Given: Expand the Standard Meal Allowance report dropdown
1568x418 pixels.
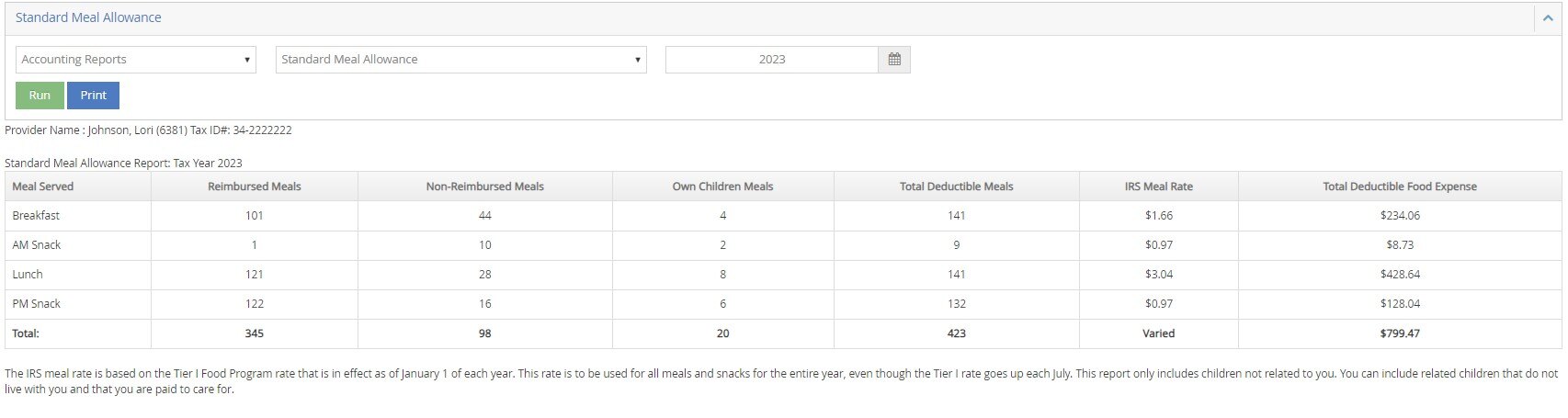Looking at the screenshot, I should coord(460,60).
